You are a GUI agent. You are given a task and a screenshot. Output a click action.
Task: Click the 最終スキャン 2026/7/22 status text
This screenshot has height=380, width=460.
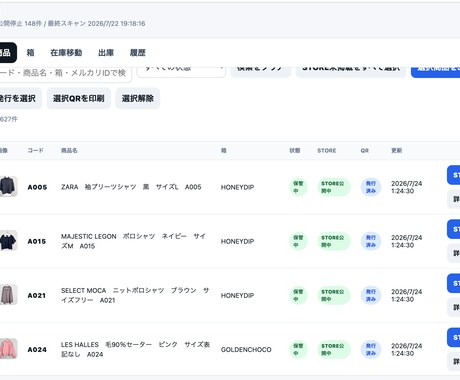pos(97,23)
